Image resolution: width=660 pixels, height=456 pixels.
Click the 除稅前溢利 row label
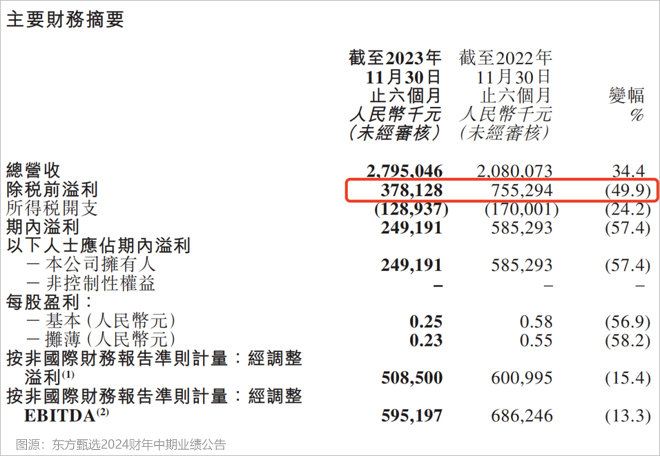pyautogui.click(x=47, y=190)
